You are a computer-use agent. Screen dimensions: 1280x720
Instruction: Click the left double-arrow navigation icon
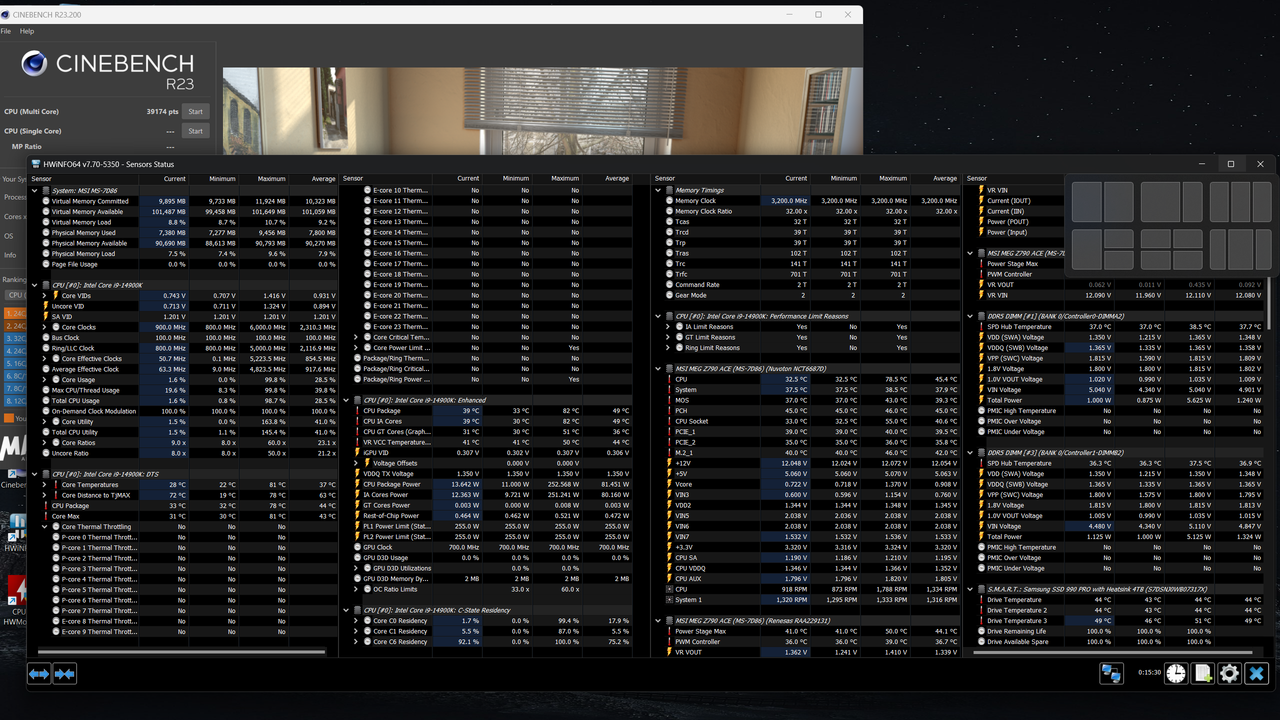(x=38, y=673)
